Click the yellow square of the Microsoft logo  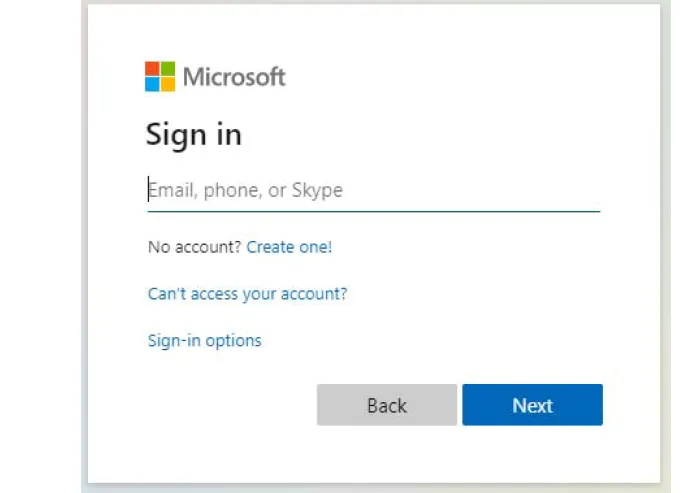click(168, 84)
